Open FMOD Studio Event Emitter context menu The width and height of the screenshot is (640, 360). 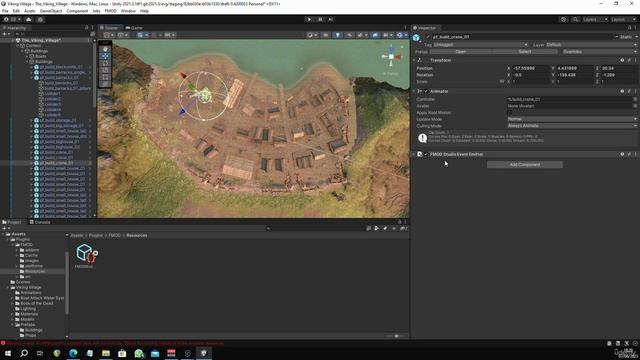pos(636,154)
